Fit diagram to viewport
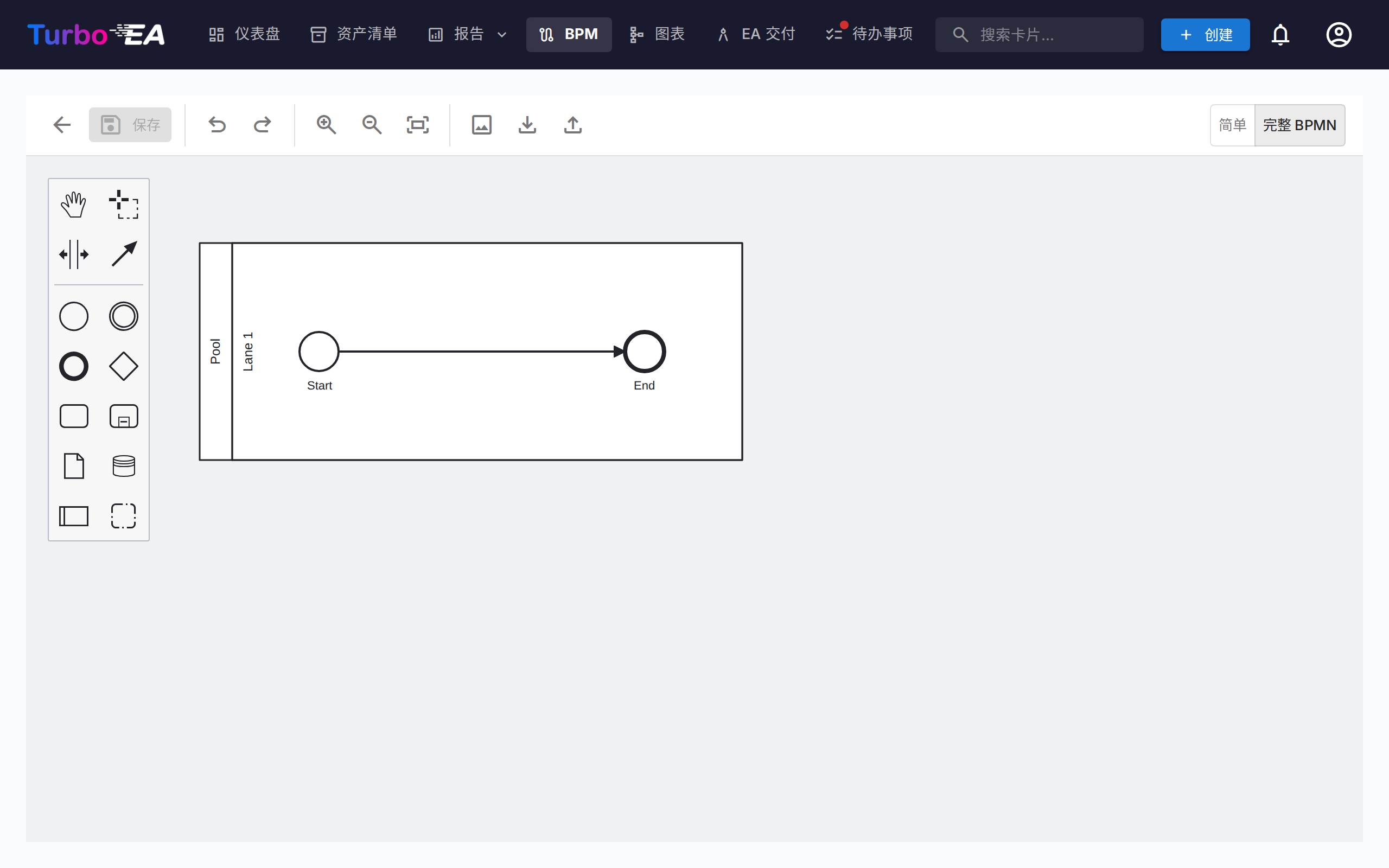The width and height of the screenshot is (1389, 868). point(417,125)
